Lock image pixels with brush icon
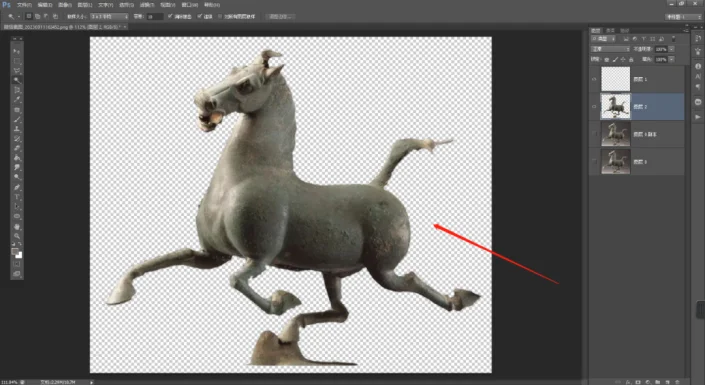The image size is (705, 385). [x=615, y=59]
